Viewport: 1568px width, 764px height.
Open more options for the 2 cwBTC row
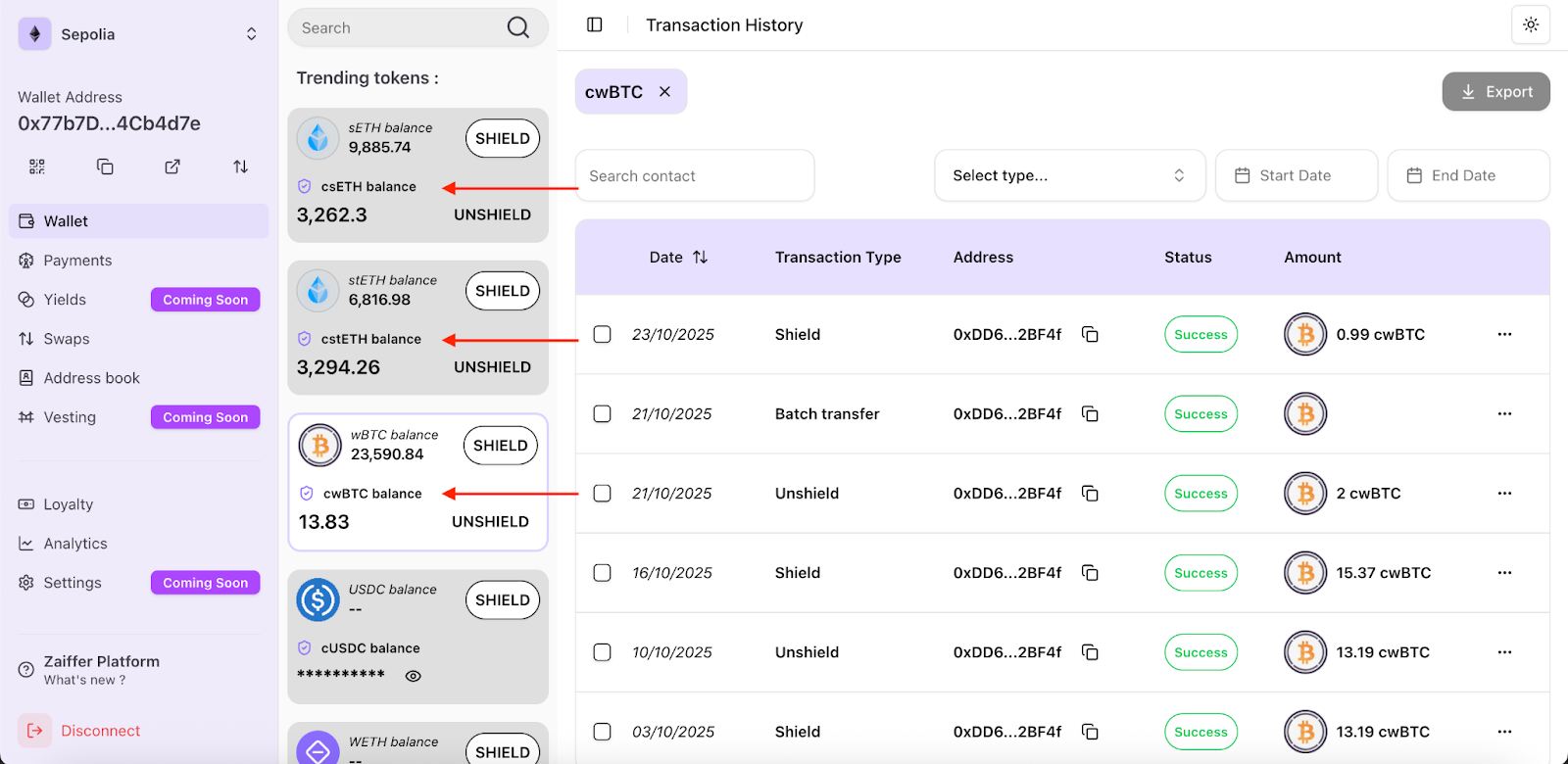coord(1504,493)
